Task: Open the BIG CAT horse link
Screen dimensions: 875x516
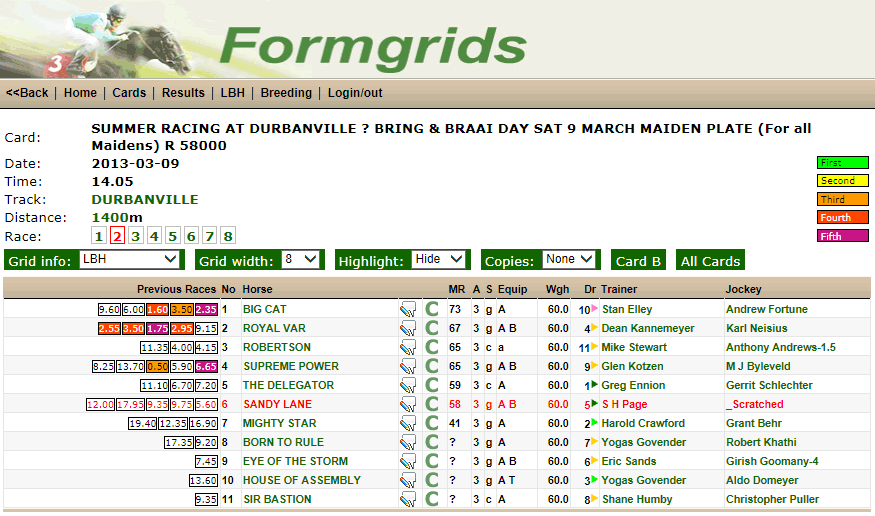Action: pos(265,309)
